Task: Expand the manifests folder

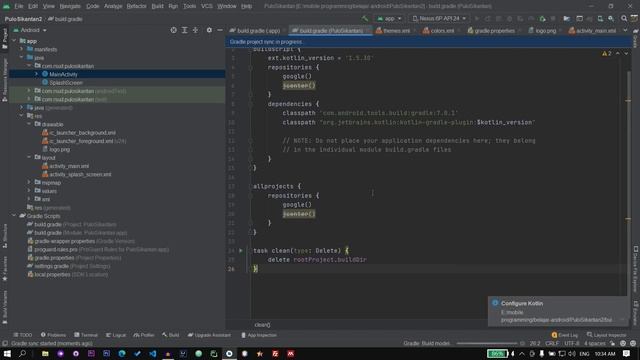Action: 22,49
